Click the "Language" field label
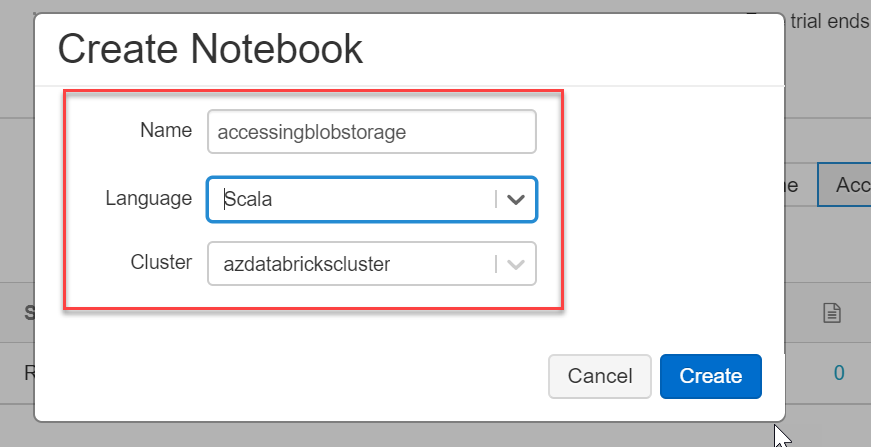The image size is (871, 447). [x=148, y=198]
